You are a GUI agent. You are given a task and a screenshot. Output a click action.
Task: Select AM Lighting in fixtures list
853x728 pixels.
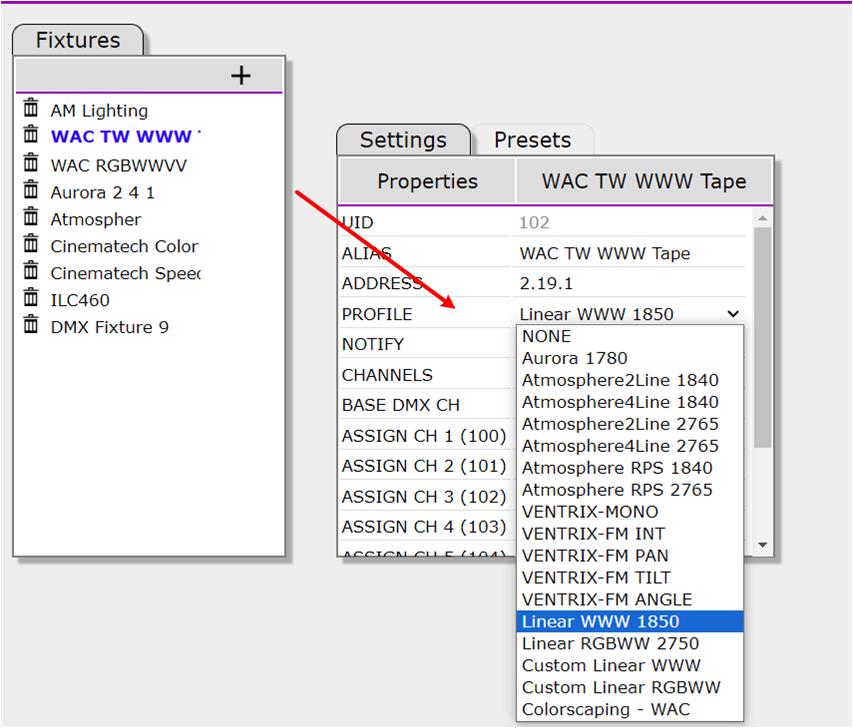click(99, 110)
